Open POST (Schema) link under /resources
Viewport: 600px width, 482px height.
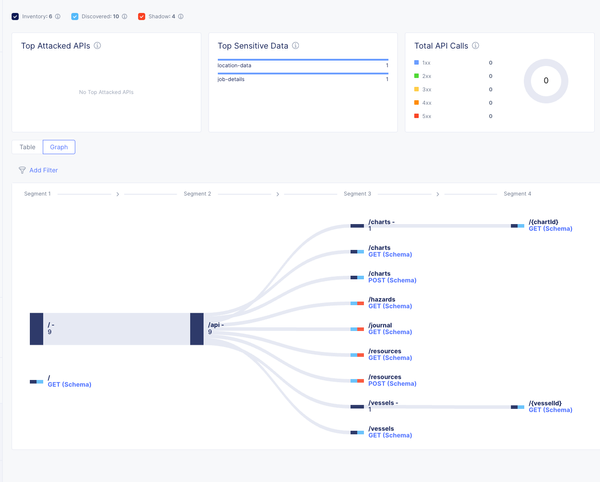coord(392,384)
